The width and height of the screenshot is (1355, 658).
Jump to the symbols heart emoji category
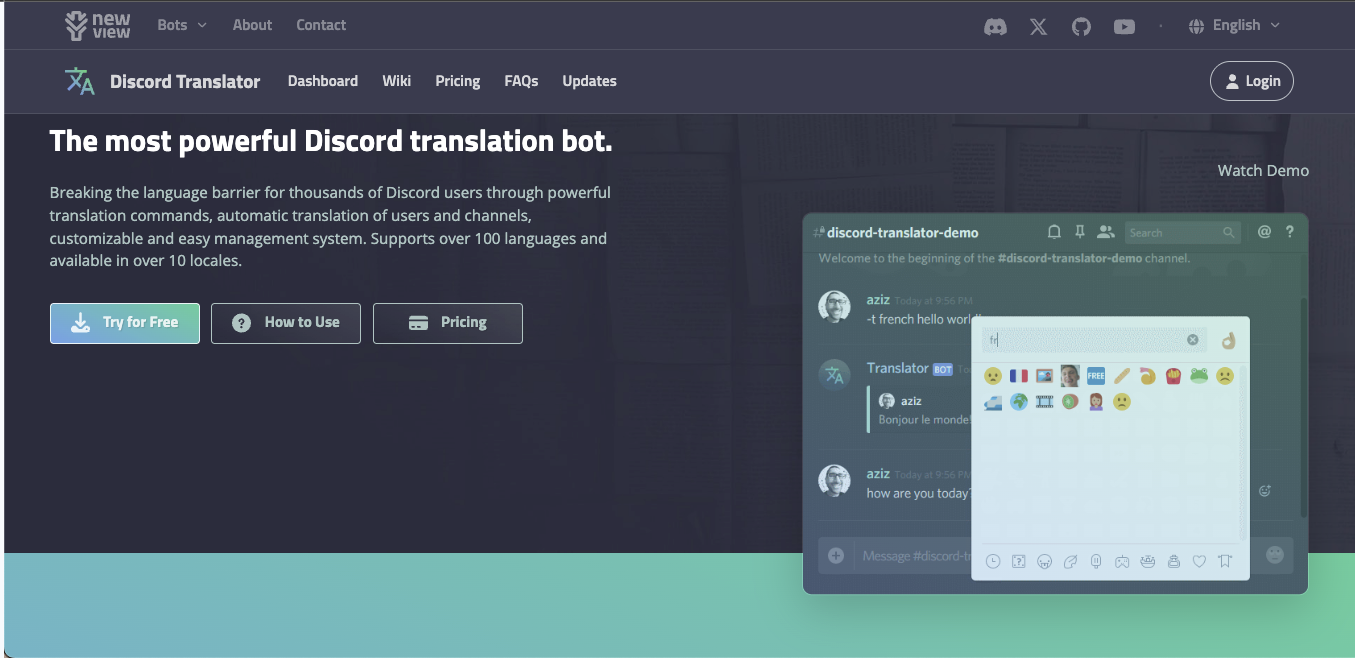click(x=1199, y=562)
